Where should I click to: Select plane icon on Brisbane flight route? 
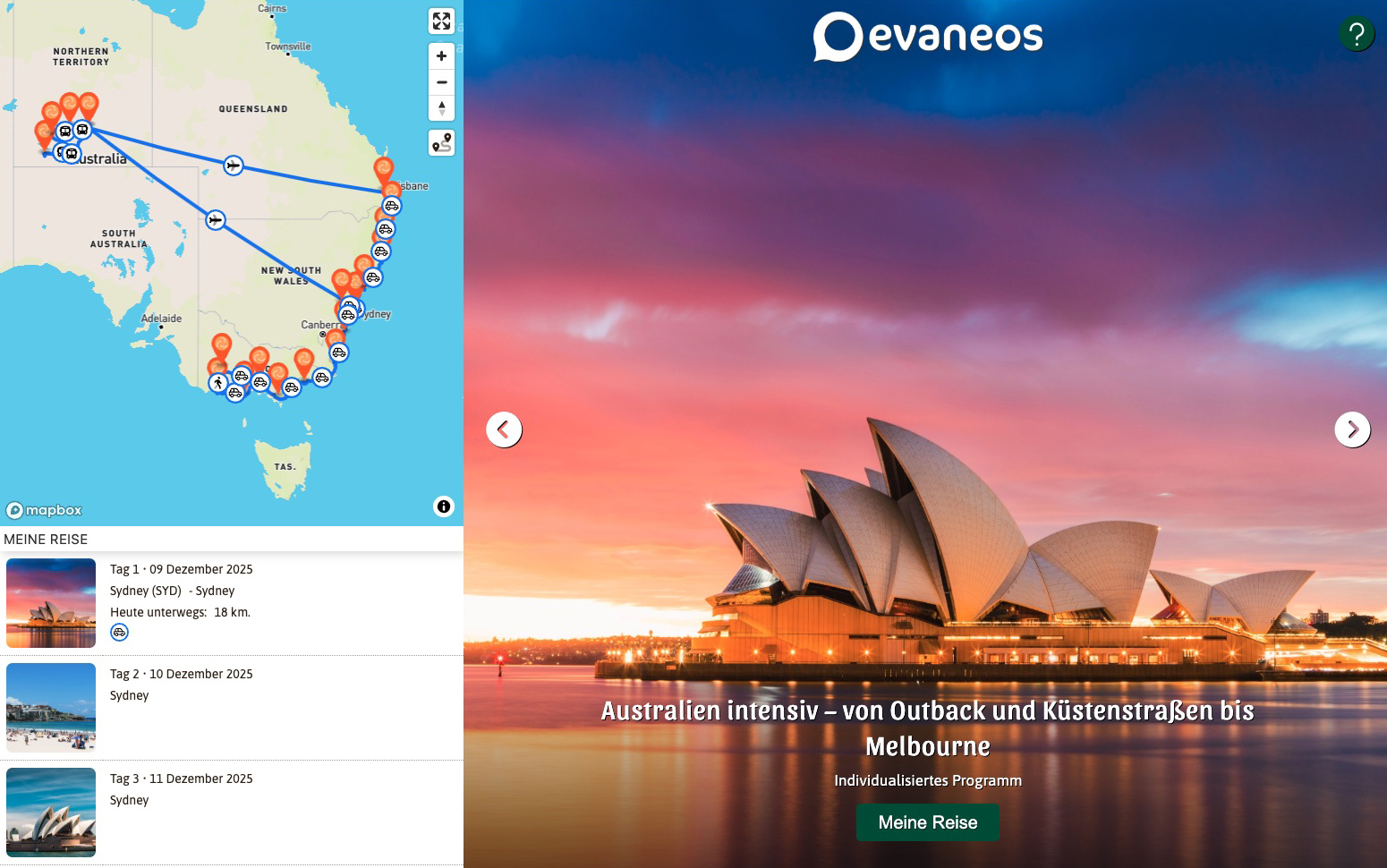coord(233,166)
